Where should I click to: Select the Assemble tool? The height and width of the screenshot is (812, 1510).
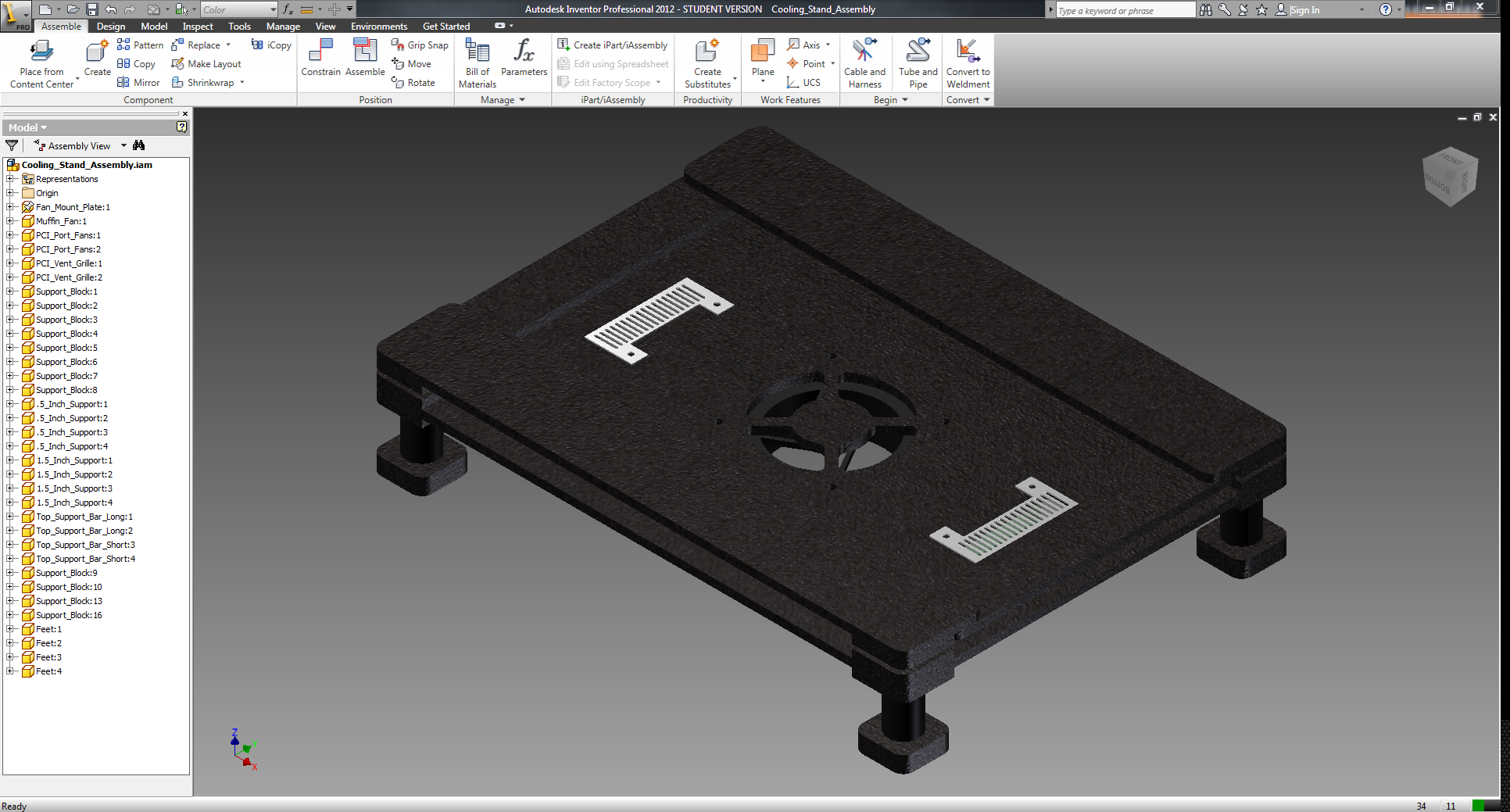(365, 58)
